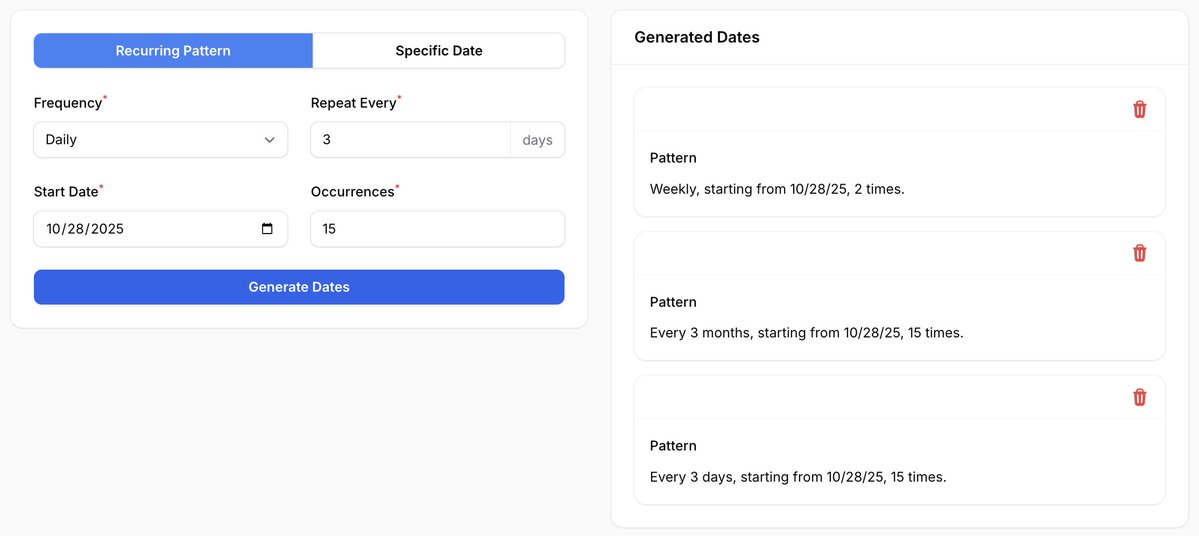Click the Weekly starting 10/28/25 description text
Viewport: 1199px width, 536px height.
776,189
